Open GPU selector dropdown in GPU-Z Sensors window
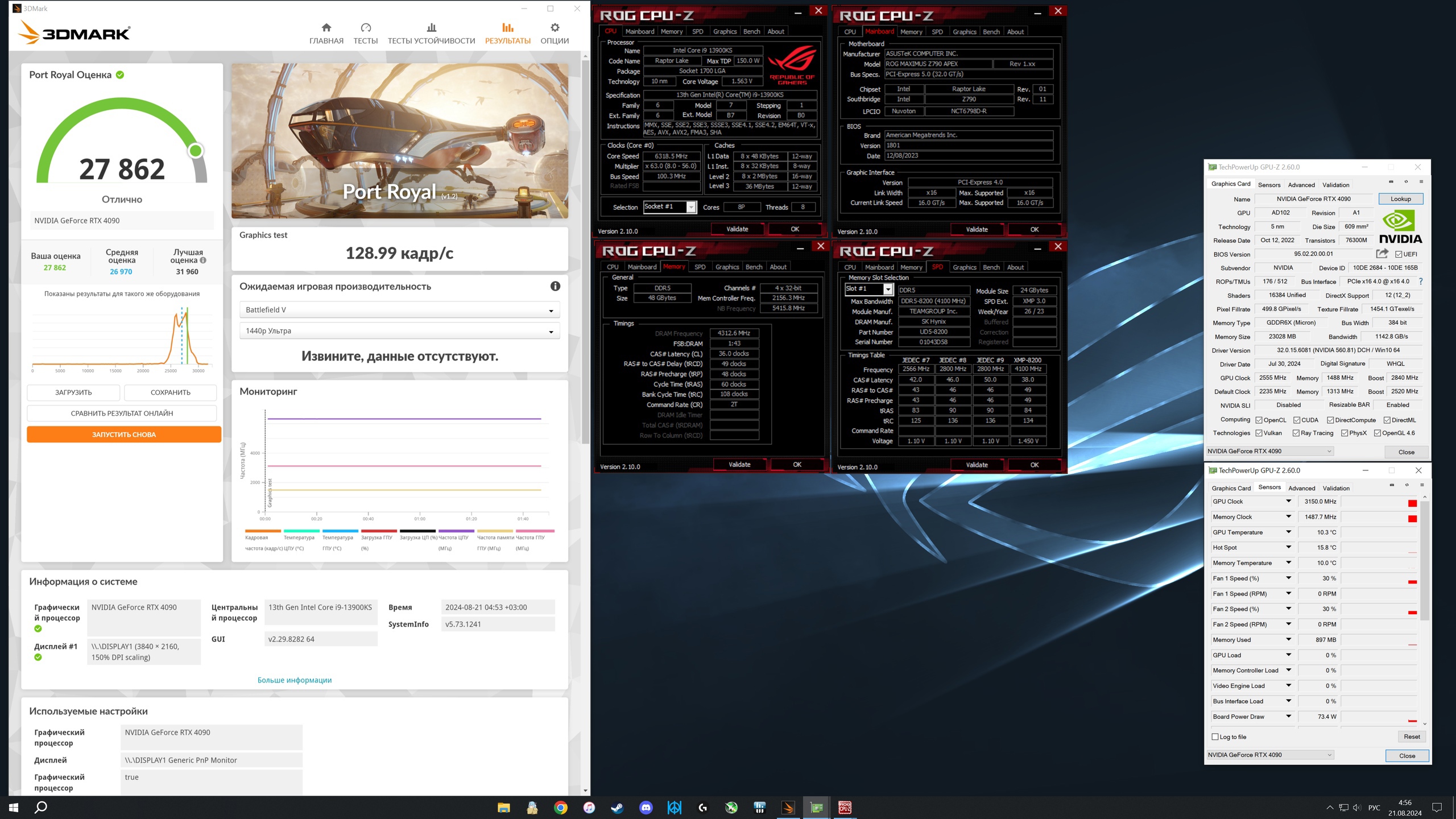 [x=1270, y=755]
